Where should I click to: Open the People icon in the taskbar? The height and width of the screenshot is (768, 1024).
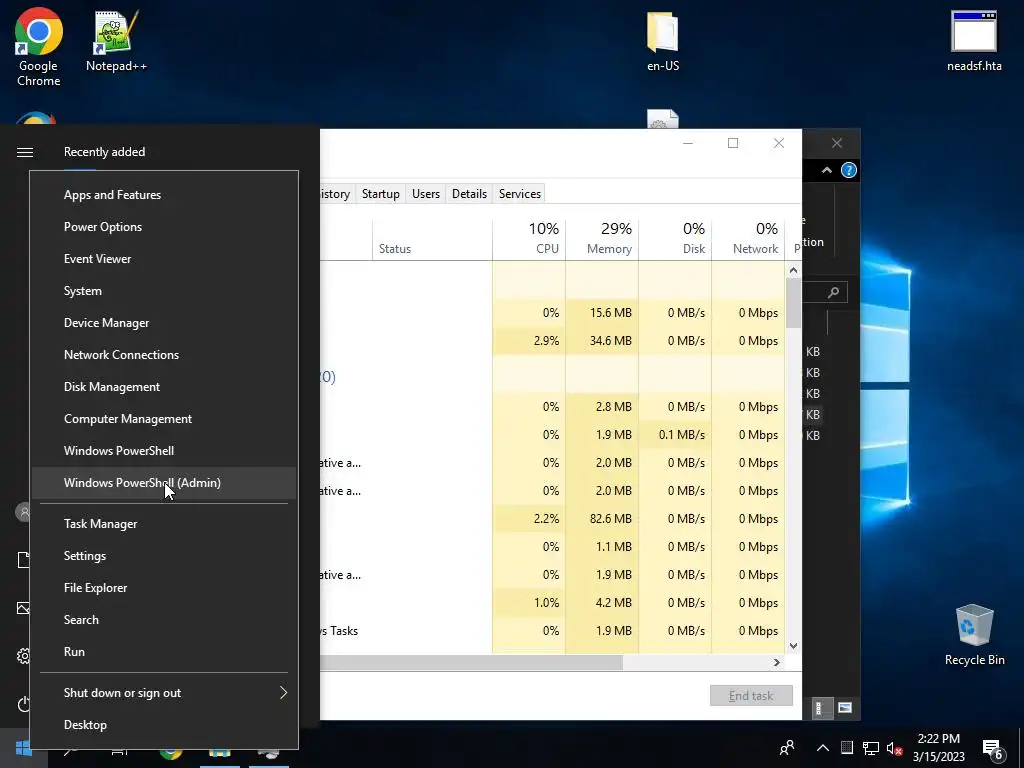point(787,748)
